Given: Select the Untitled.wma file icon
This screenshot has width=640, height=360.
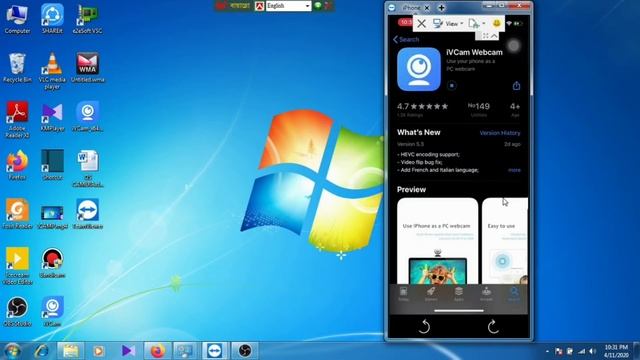Looking at the screenshot, I should [87, 68].
